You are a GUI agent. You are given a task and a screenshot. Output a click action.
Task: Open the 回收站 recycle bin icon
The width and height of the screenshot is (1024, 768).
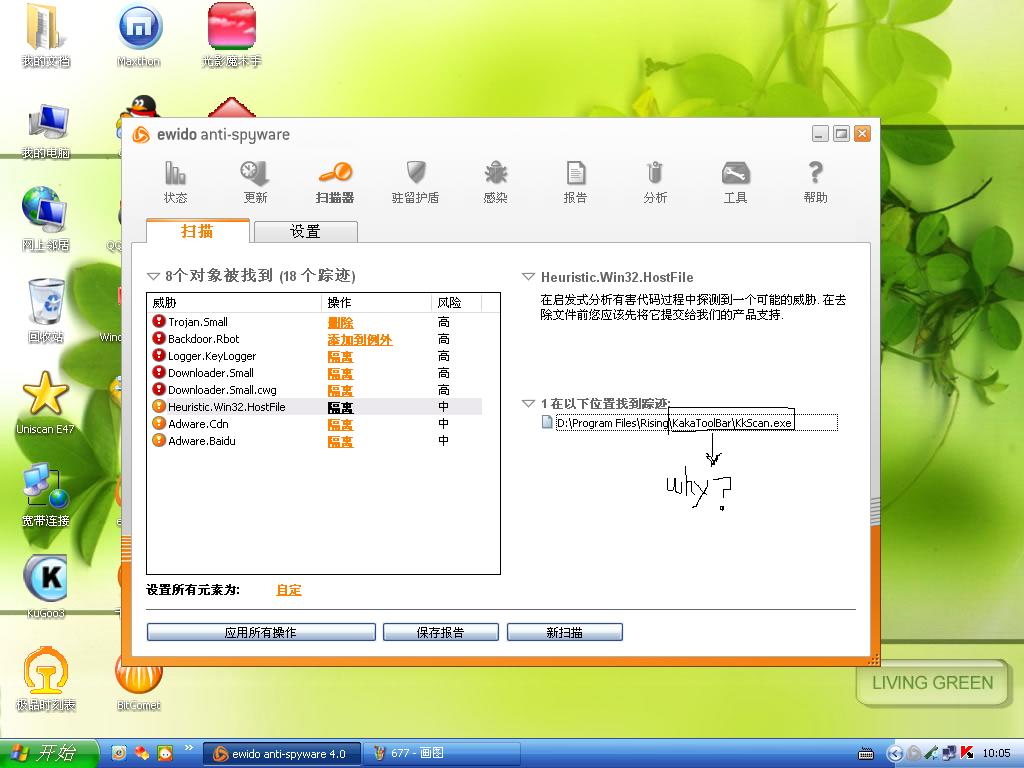pos(46,311)
